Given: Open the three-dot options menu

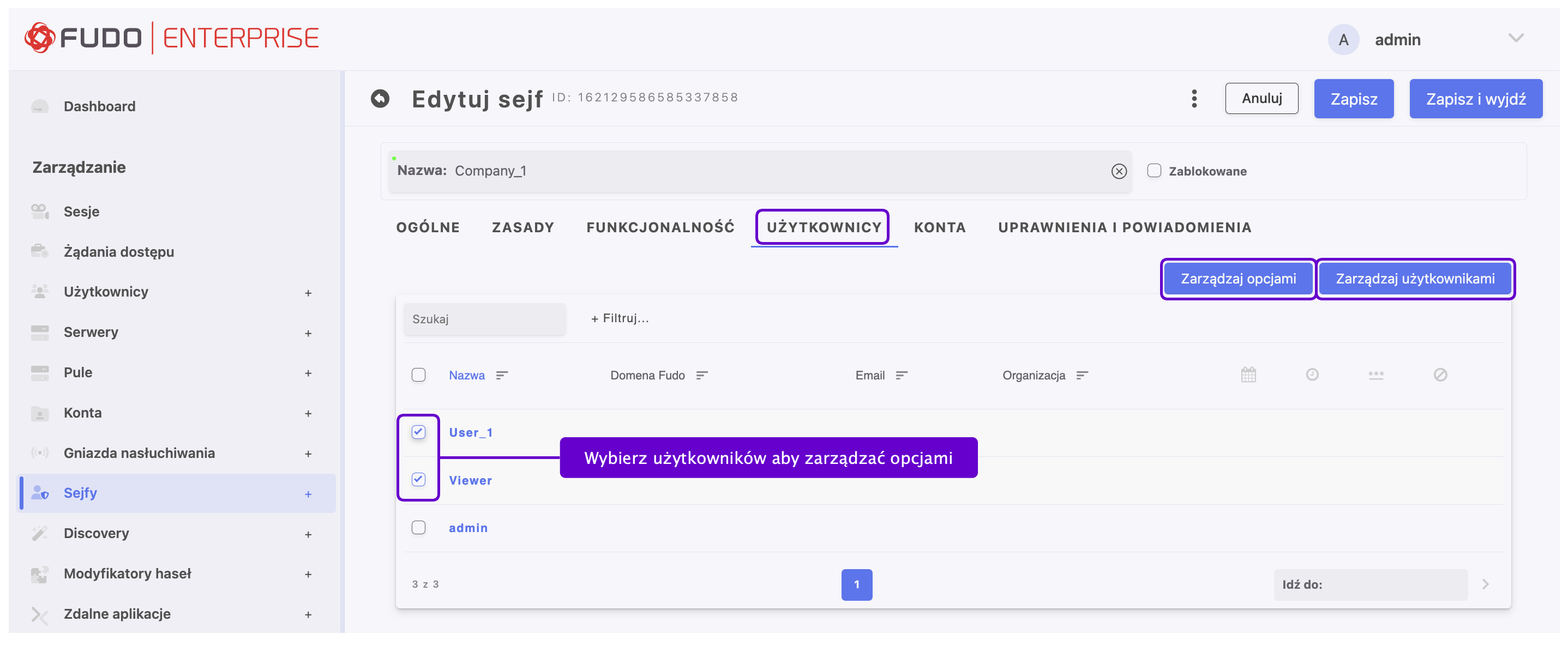Looking at the screenshot, I should [1194, 99].
